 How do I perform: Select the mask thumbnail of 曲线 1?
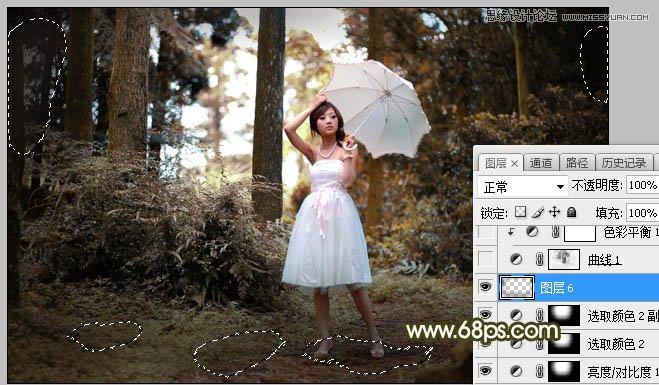(x=564, y=259)
